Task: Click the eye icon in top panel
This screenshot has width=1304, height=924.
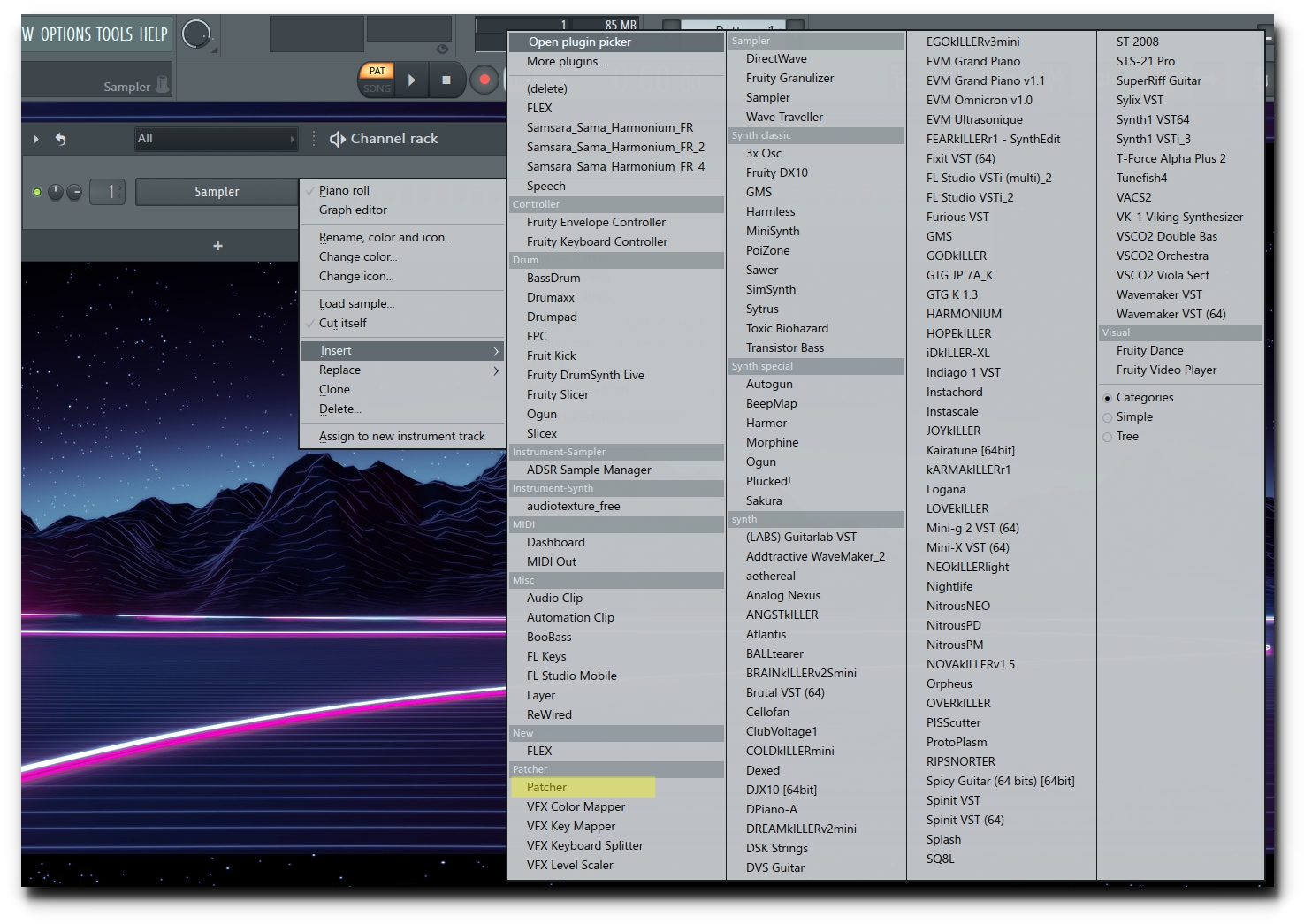Action: click(x=442, y=49)
